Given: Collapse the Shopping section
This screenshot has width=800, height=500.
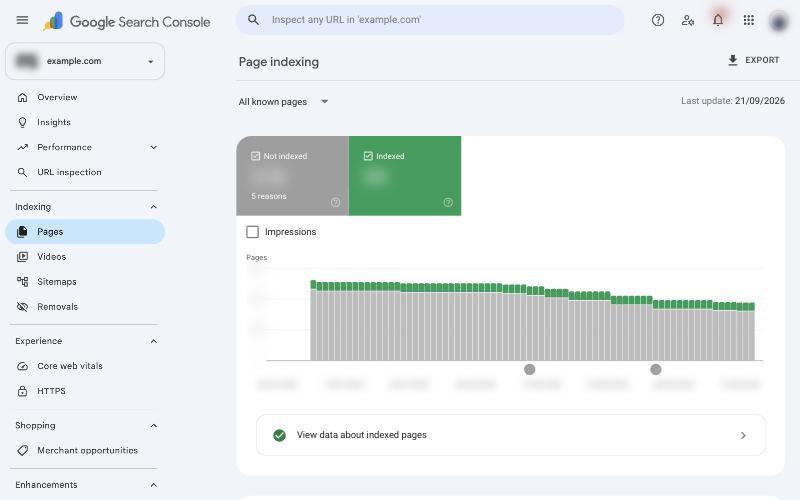Looking at the screenshot, I should (154, 426).
